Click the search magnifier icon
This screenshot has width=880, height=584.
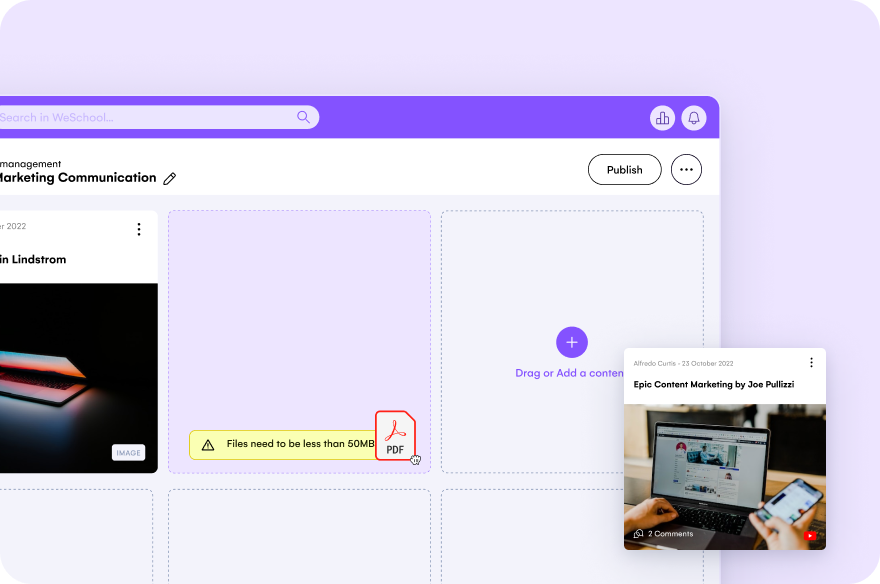(x=303, y=117)
